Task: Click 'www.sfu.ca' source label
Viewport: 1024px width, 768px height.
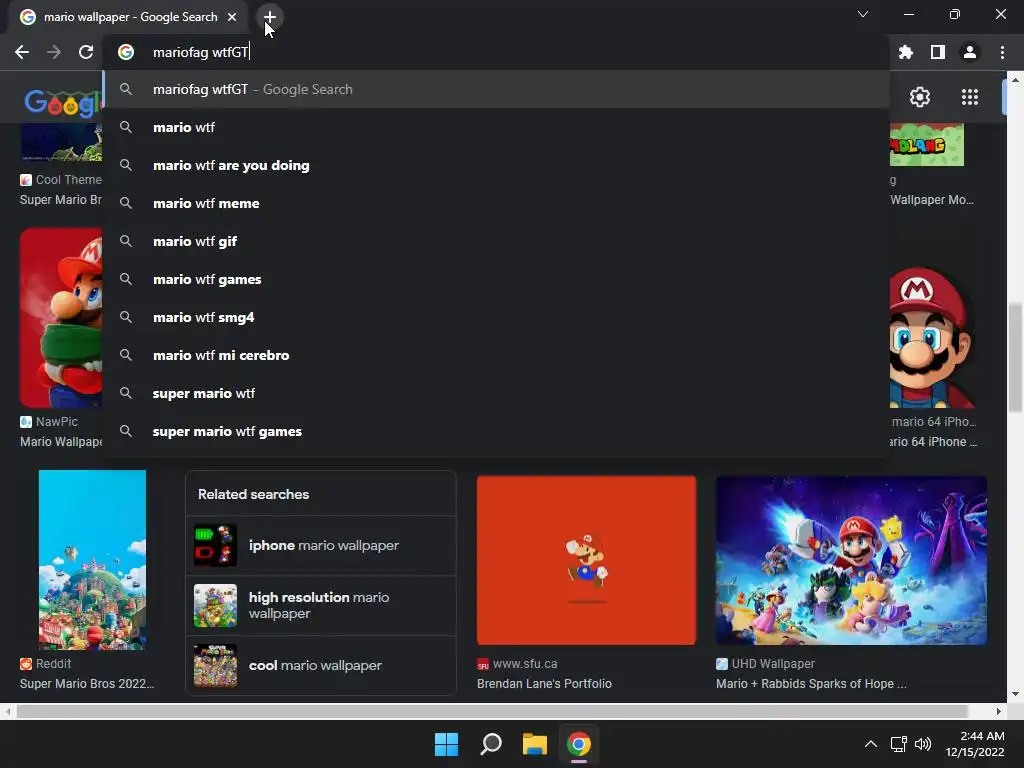Action: point(525,664)
